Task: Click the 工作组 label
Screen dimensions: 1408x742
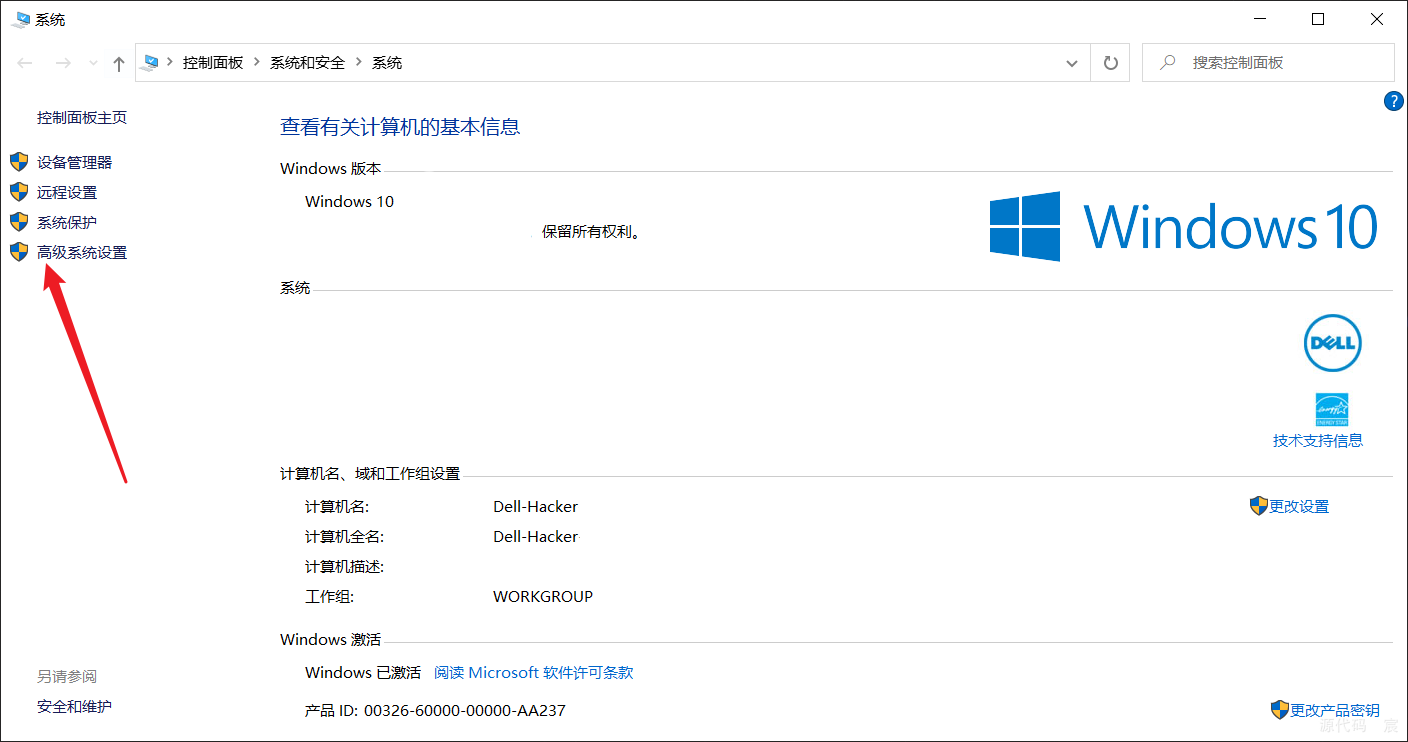Action: point(330,596)
